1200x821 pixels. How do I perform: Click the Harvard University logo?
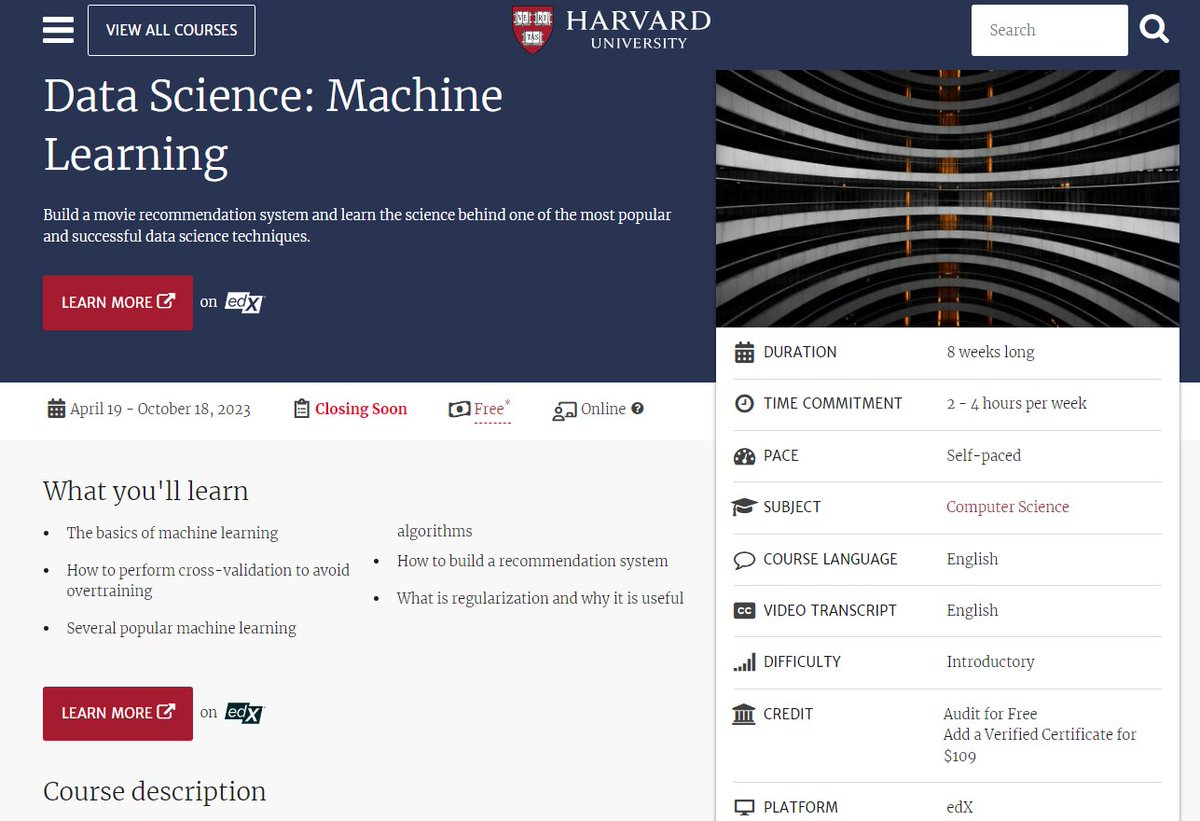[611, 30]
